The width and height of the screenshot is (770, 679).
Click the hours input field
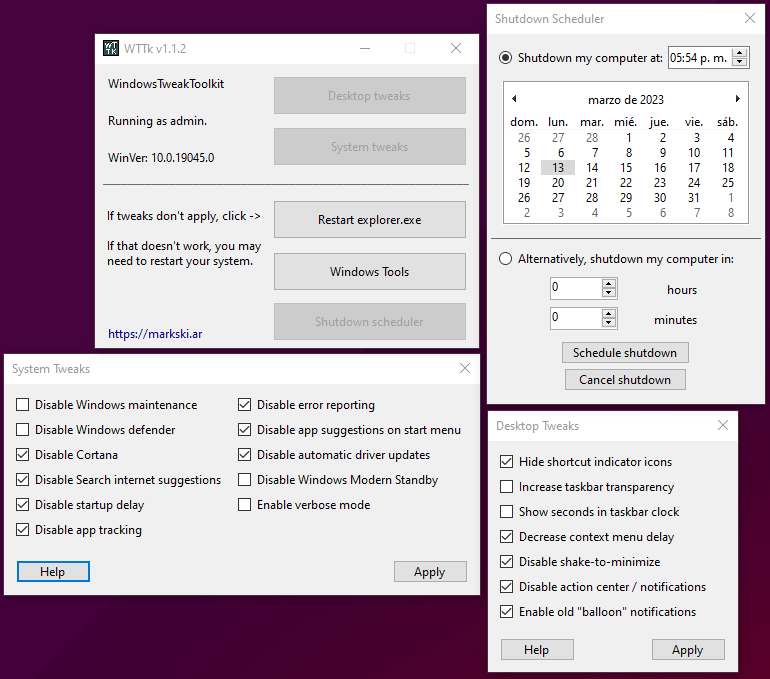pyautogui.click(x=575, y=289)
